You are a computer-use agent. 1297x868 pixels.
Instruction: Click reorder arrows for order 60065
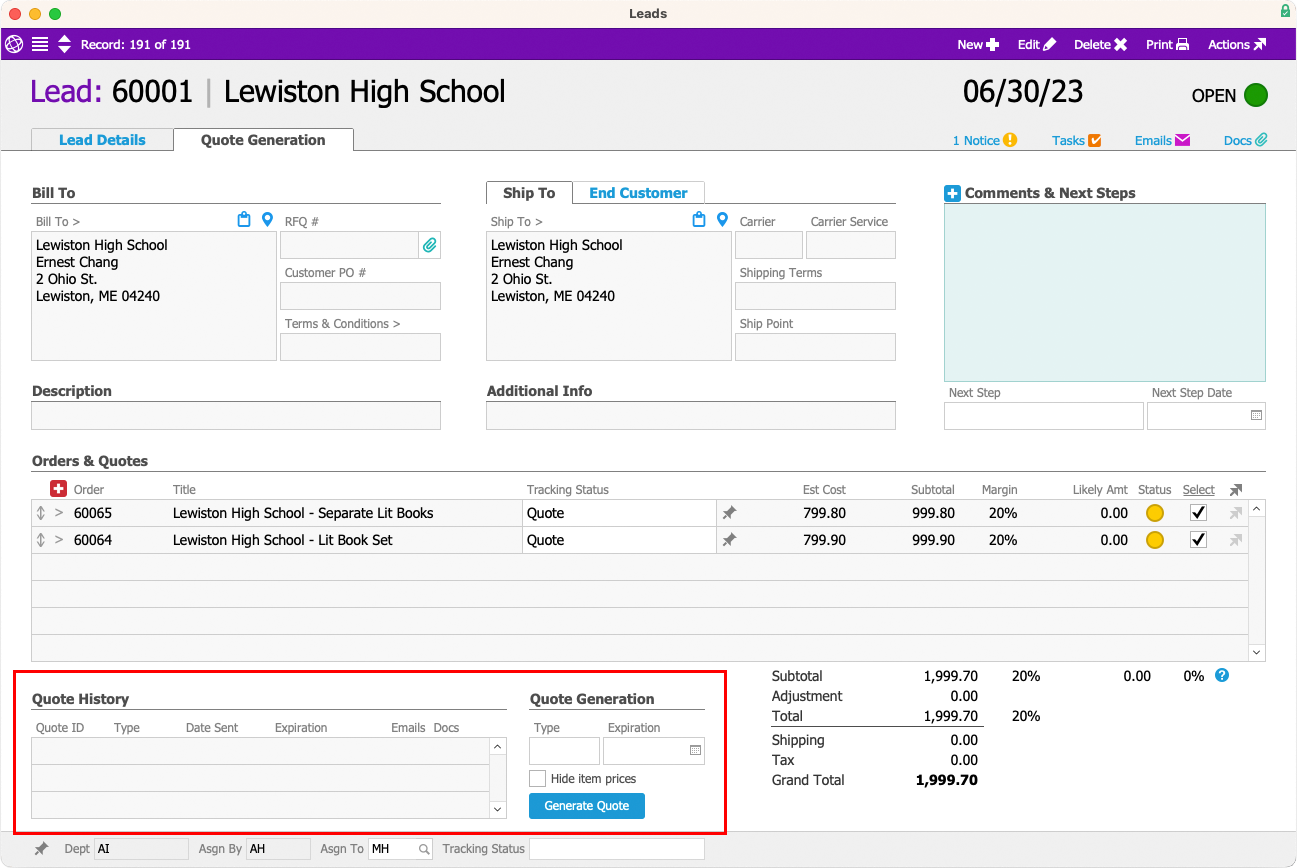(40, 513)
